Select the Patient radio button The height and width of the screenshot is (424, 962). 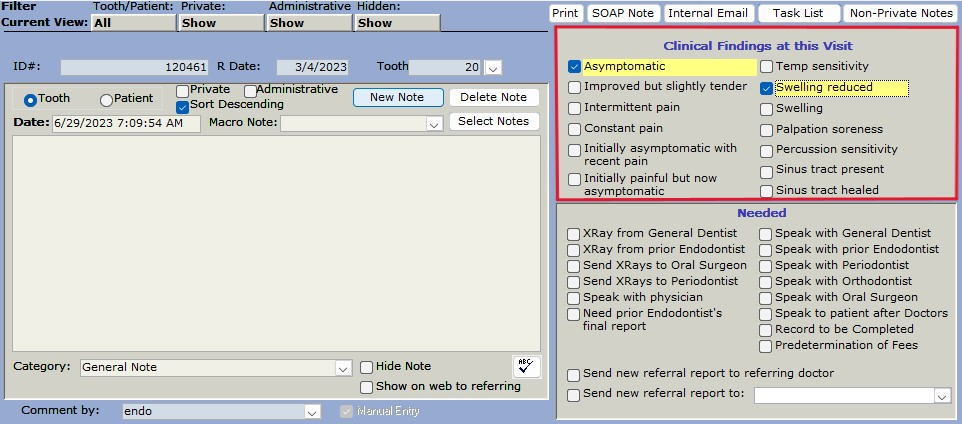tap(106, 100)
